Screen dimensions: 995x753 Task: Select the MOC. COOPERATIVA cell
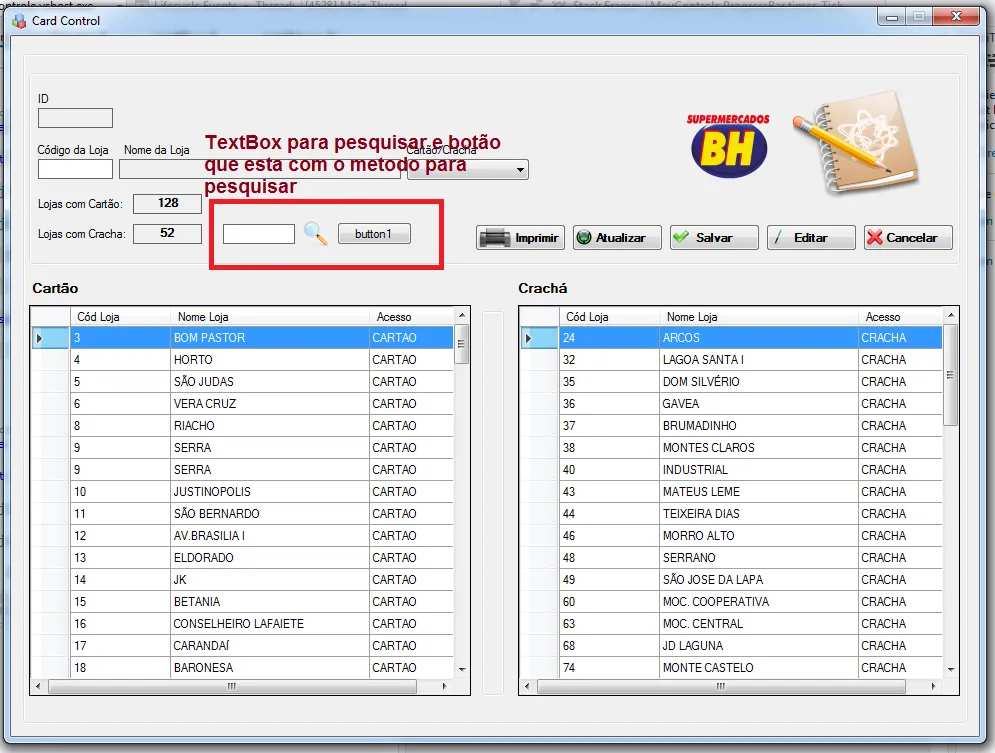759,601
